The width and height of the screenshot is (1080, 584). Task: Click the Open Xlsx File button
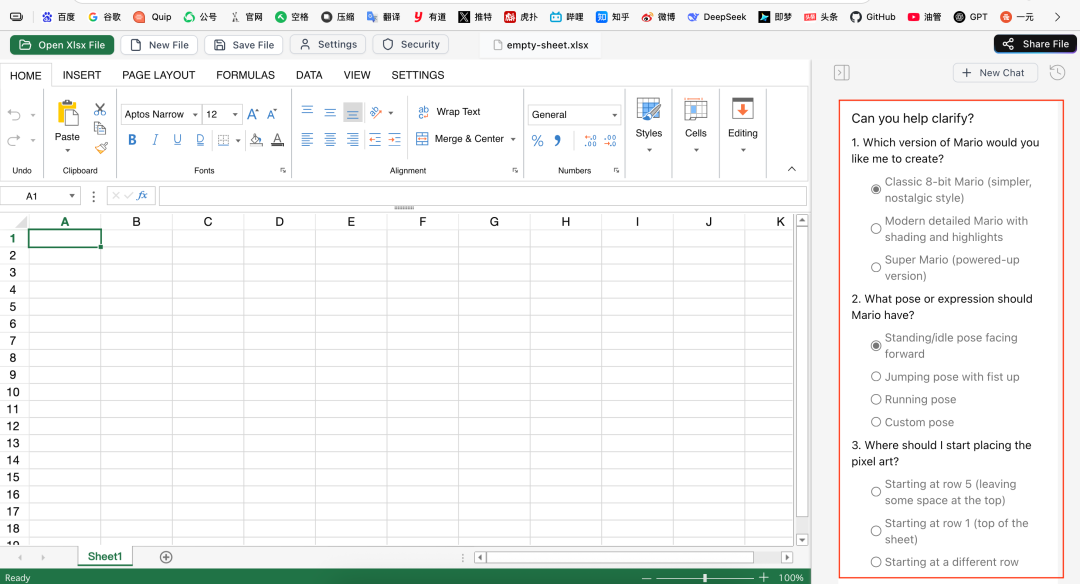(62, 45)
